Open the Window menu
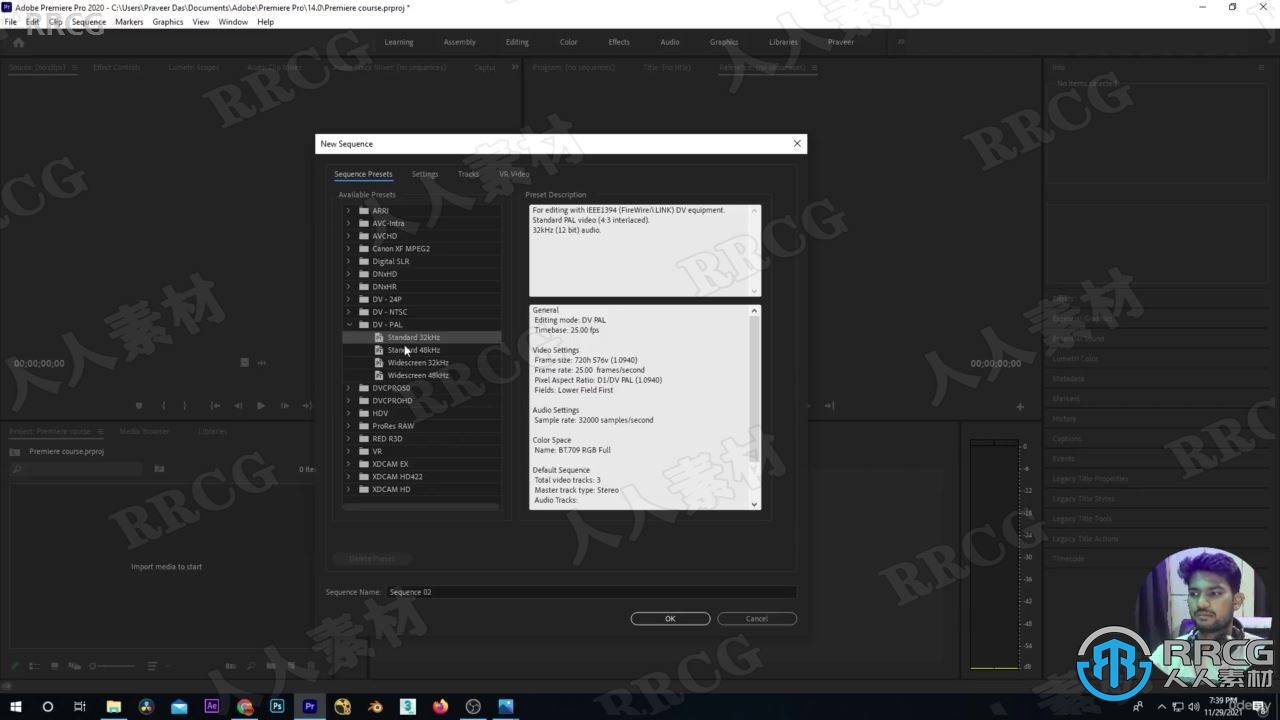Image resolution: width=1280 pixels, height=720 pixels. click(x=233, y=21)
